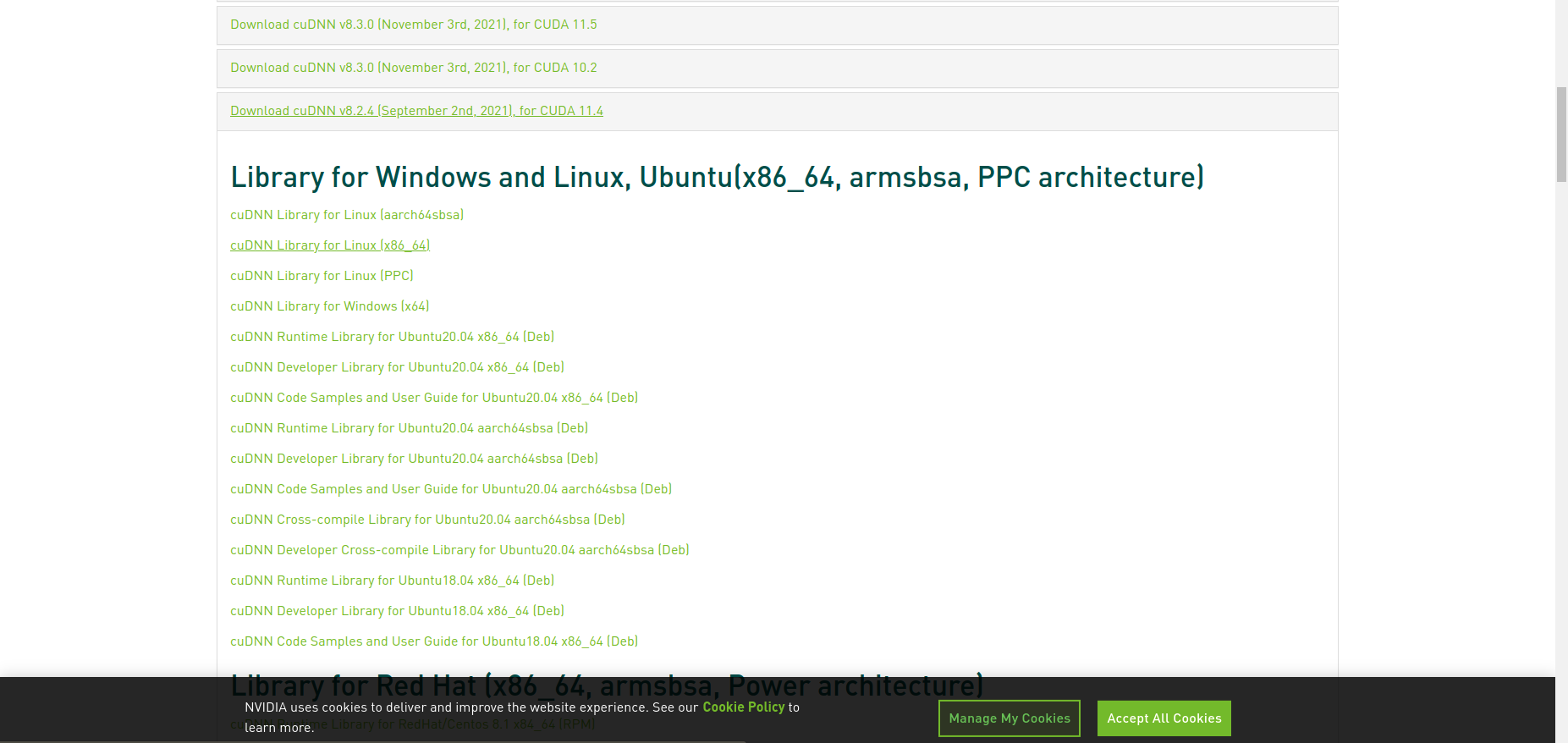Click Manage My Cookies button
Screen dimensions: 1568x743
pyautogui.click(x=1010, y=718)
